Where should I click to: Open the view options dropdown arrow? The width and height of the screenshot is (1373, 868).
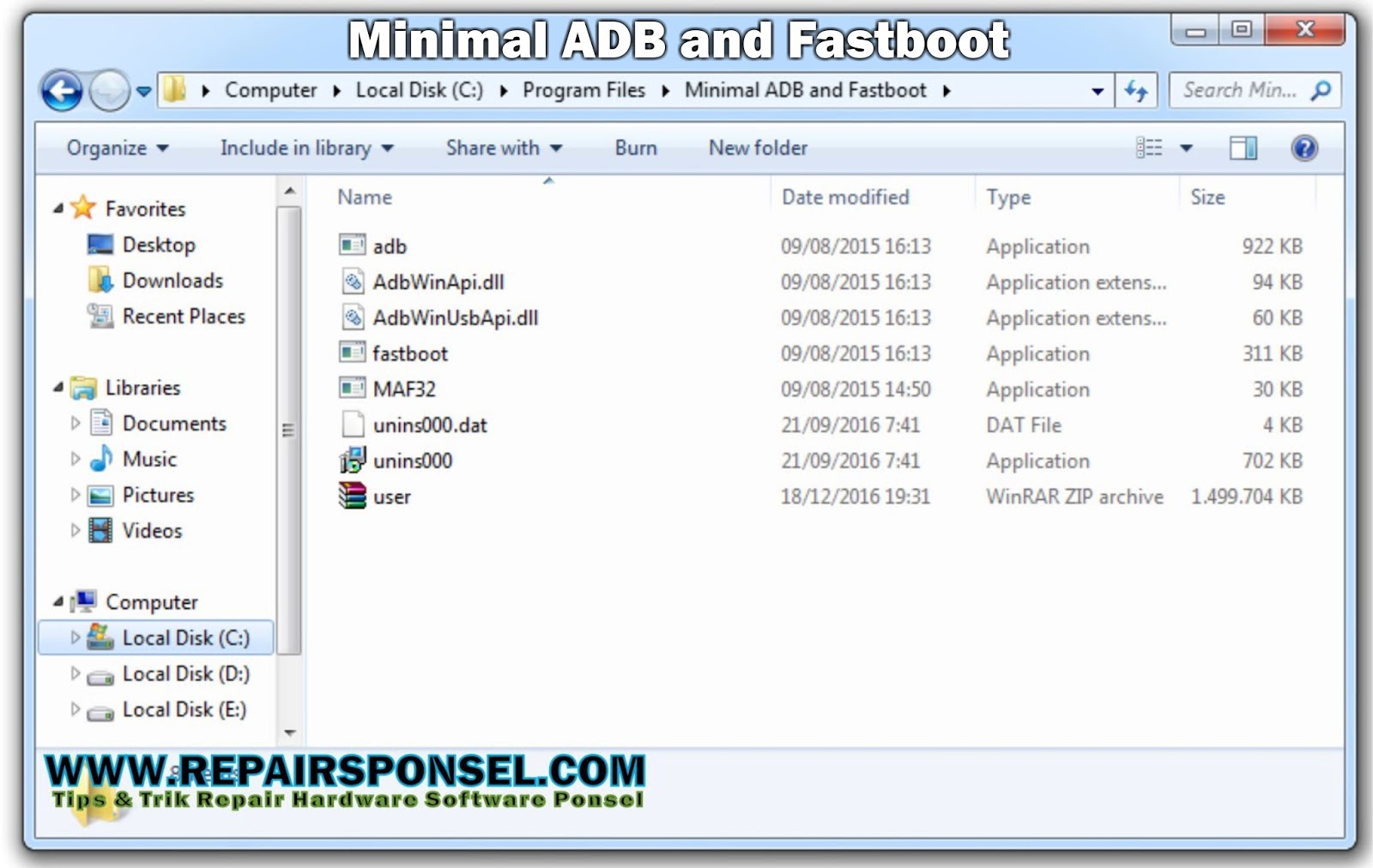pos(1186,148)
